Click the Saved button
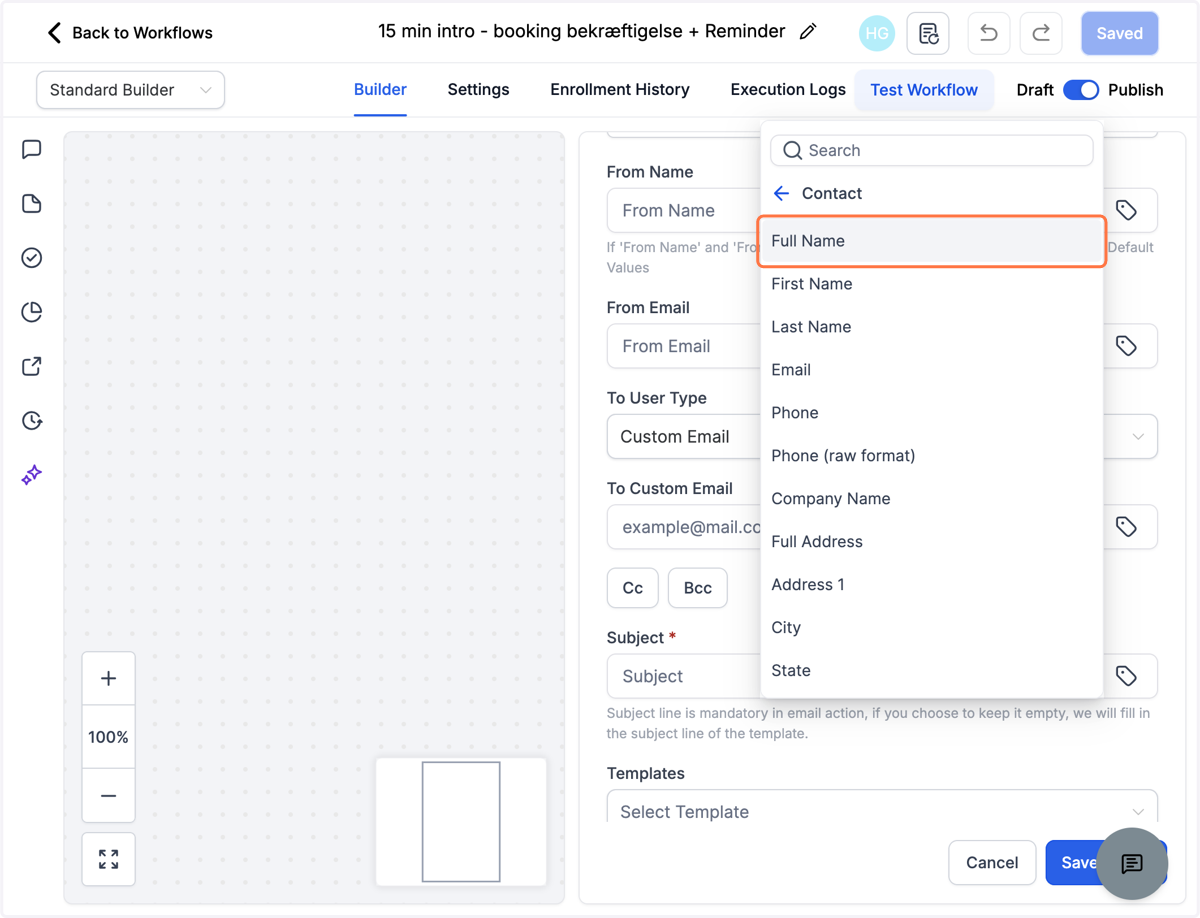1200x918 pixels. coord(1120,33)
